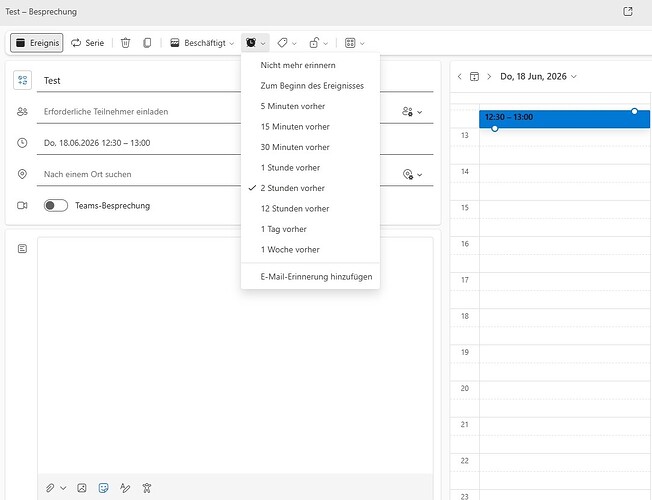Click the 12:30 – 13:00 calendar event block
This screenshot has width=652, height=500.
point(564,119)
